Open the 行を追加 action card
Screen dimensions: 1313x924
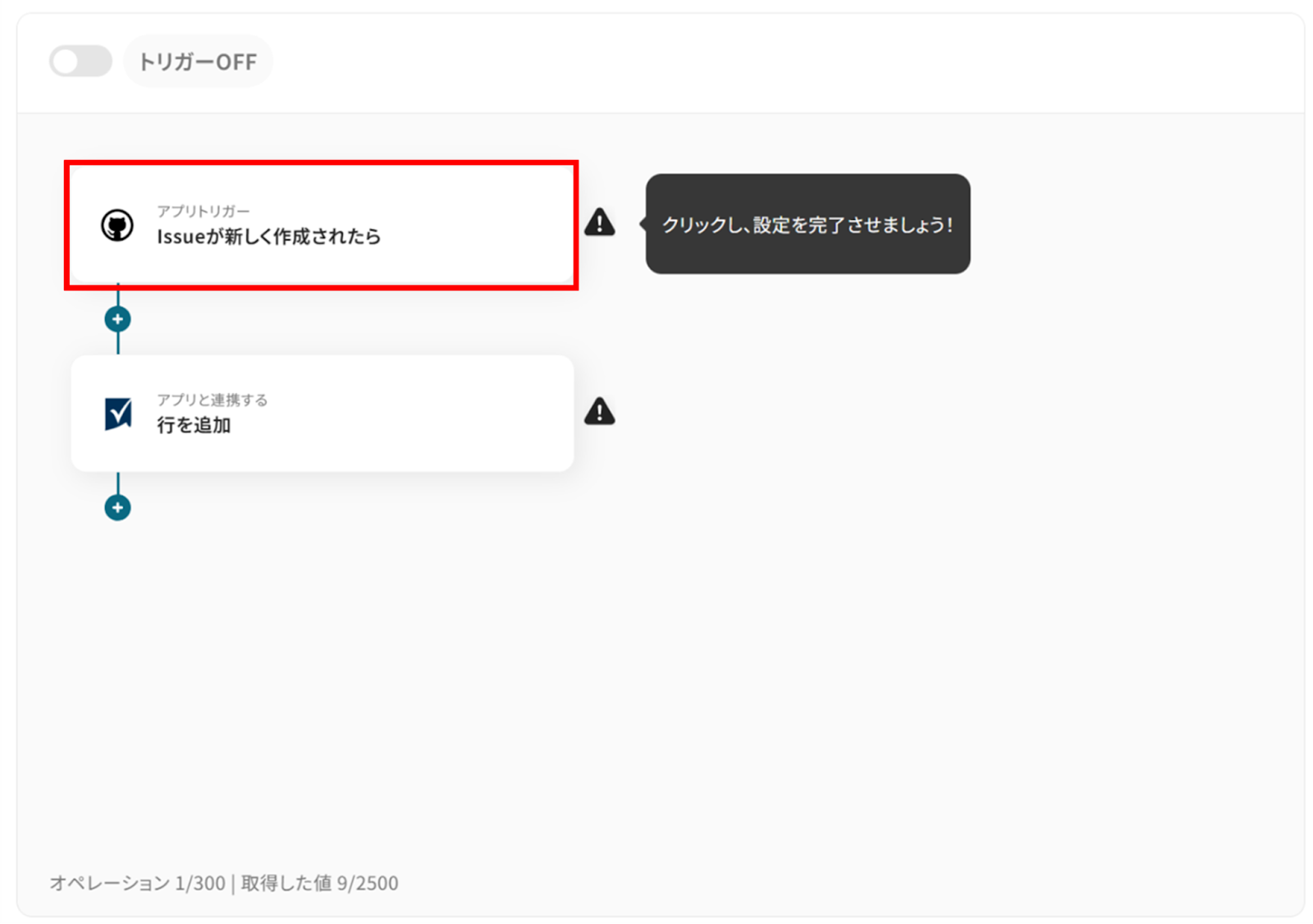pos(322,413)
